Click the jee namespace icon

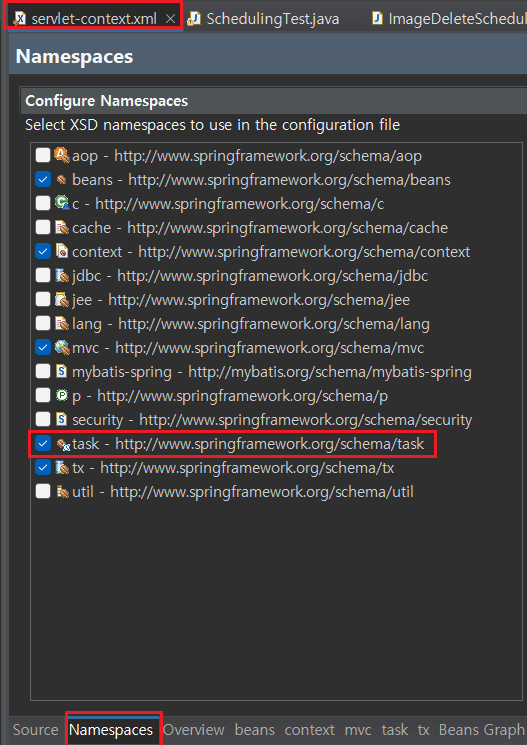pos(62,299)
